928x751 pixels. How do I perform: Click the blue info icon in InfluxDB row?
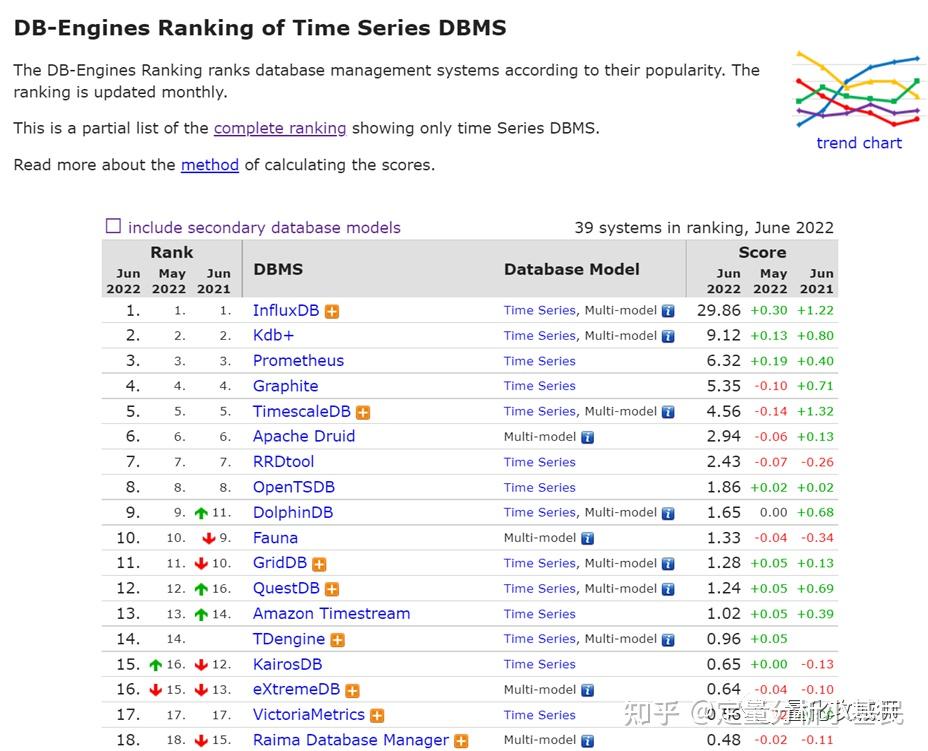coord(668,311)
